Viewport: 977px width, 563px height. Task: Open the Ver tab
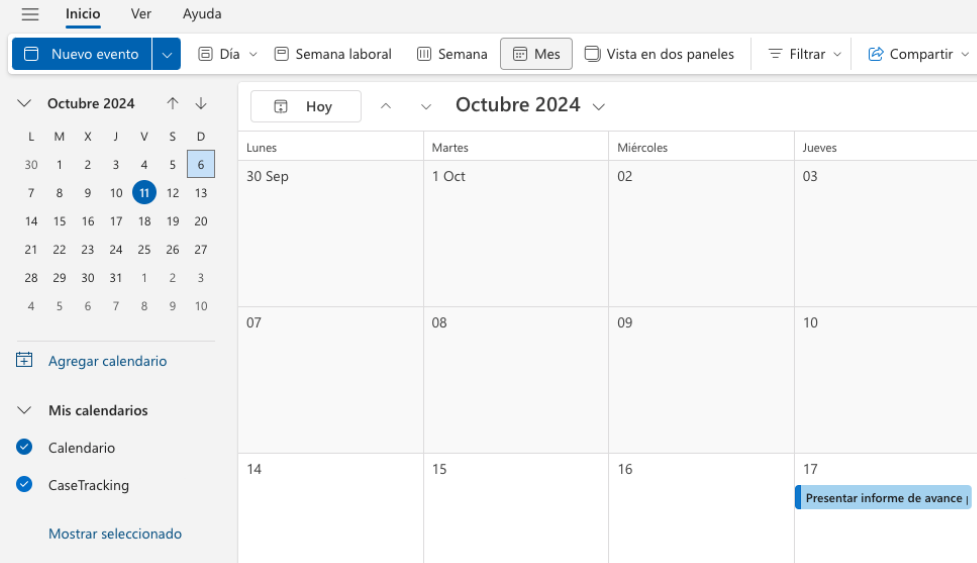(141, 14)
